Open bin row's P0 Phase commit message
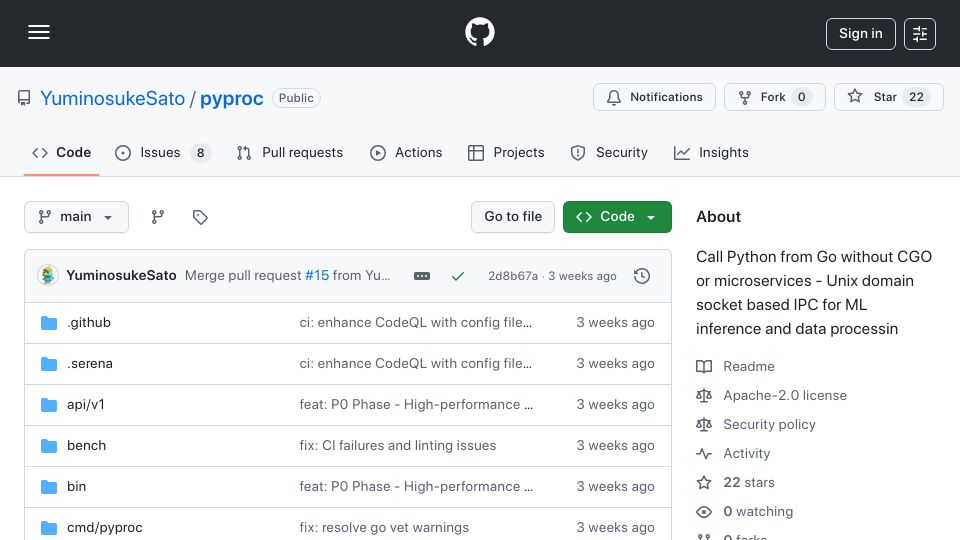This screenshot has width=960, height=540. point(416,487)
